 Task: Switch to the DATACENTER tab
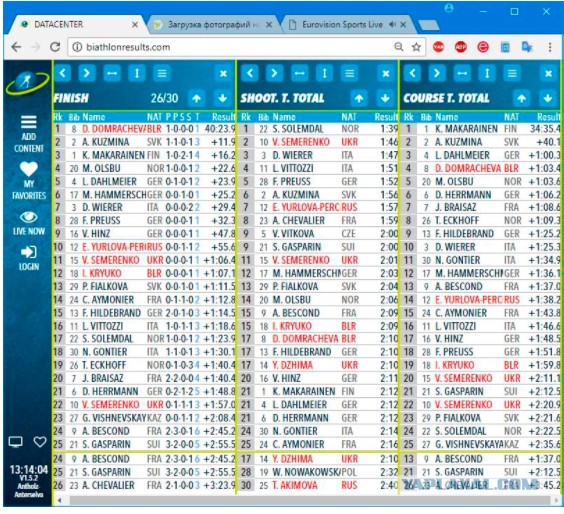(x=76, y=24)
